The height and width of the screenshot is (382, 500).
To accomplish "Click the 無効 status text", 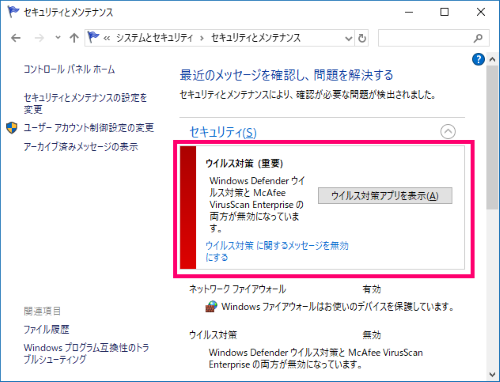I will 372,335.
